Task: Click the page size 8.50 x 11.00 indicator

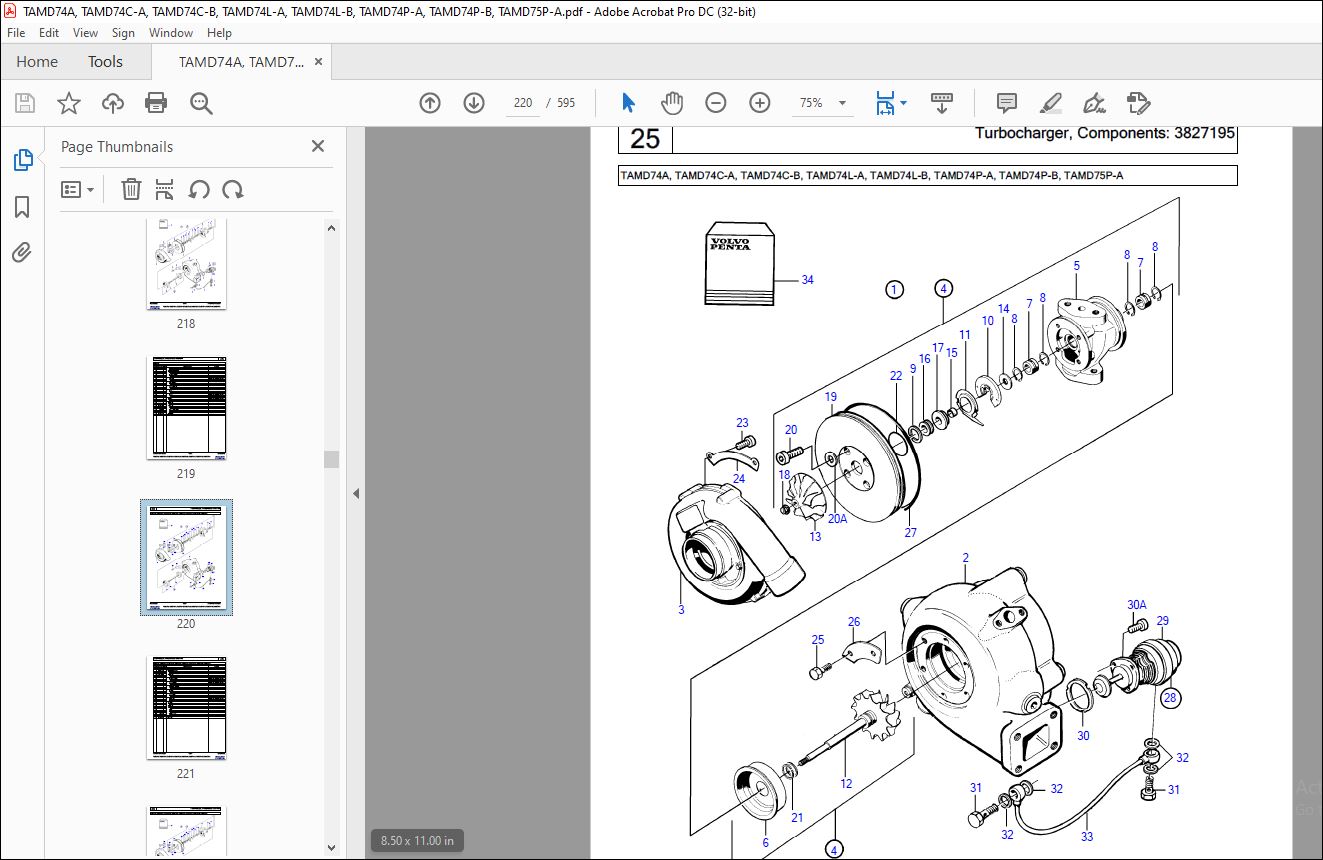Action: 418,840
